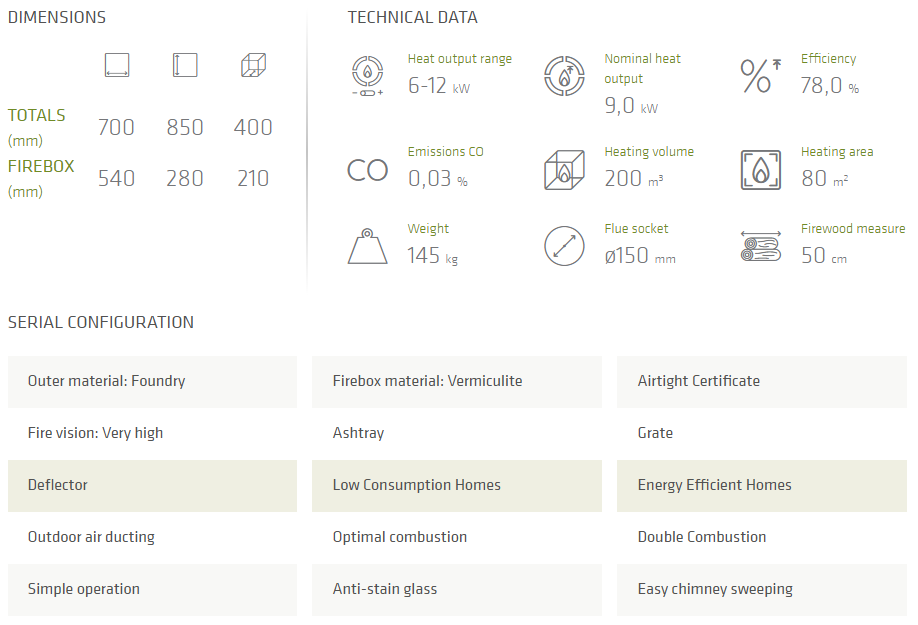Click the Serial Configuration heading

click(101, 322)
